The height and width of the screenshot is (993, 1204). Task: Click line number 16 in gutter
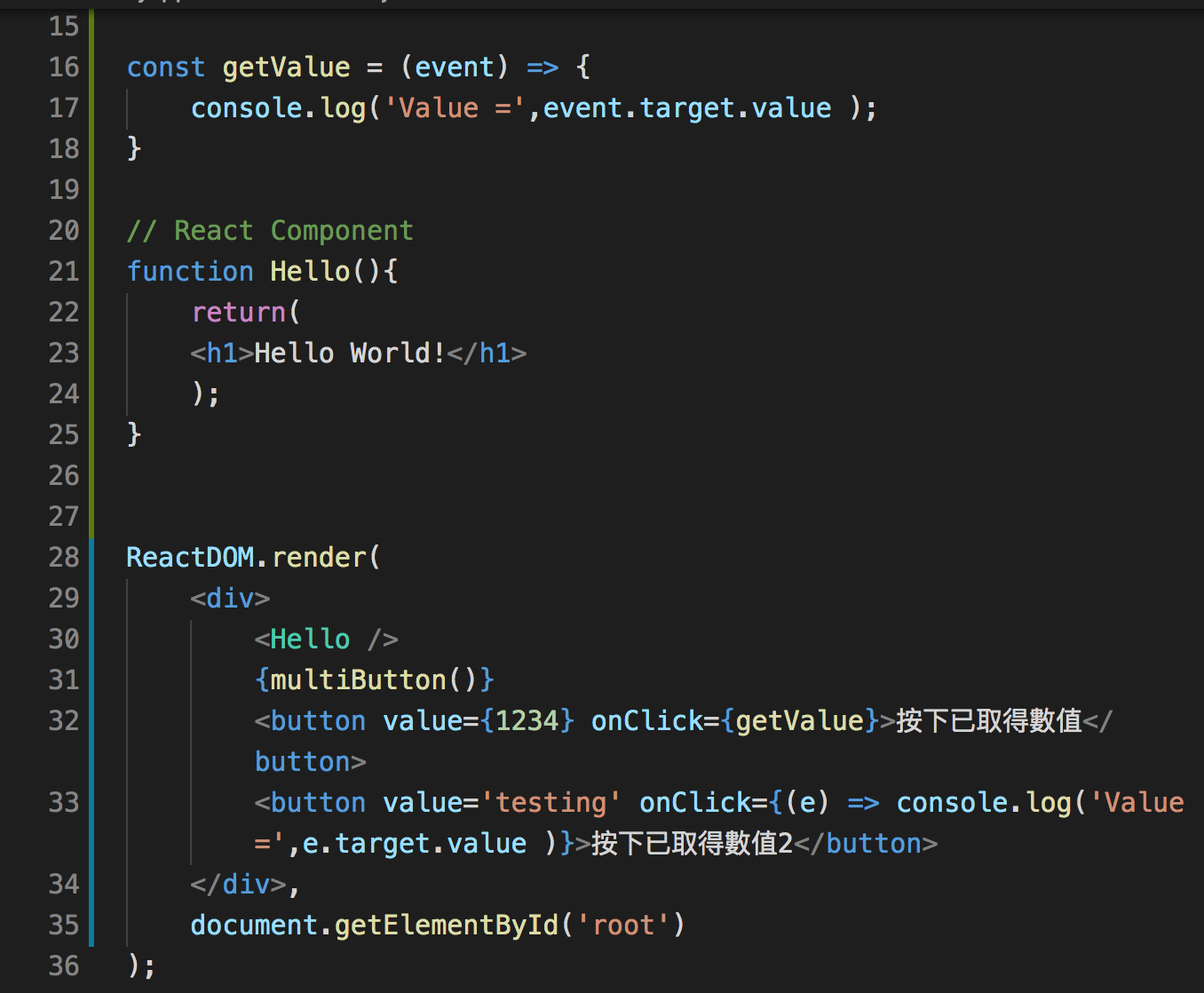[x=64, y=67]
